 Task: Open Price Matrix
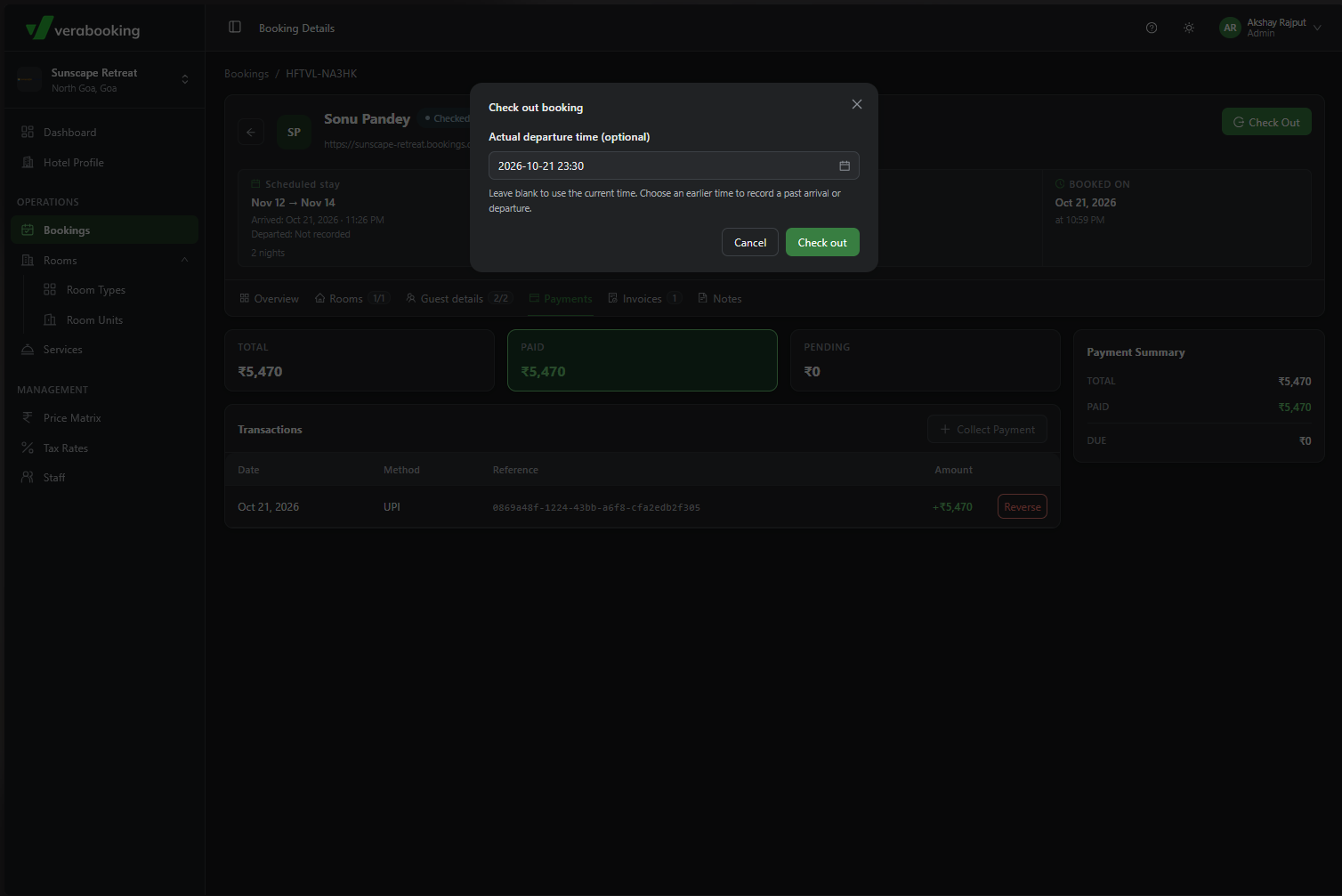click(104, 418)
